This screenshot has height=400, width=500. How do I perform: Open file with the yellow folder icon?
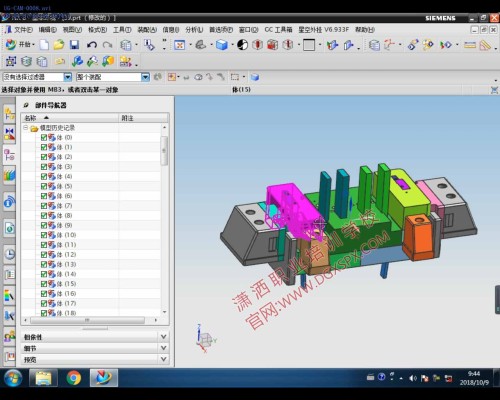59,45
